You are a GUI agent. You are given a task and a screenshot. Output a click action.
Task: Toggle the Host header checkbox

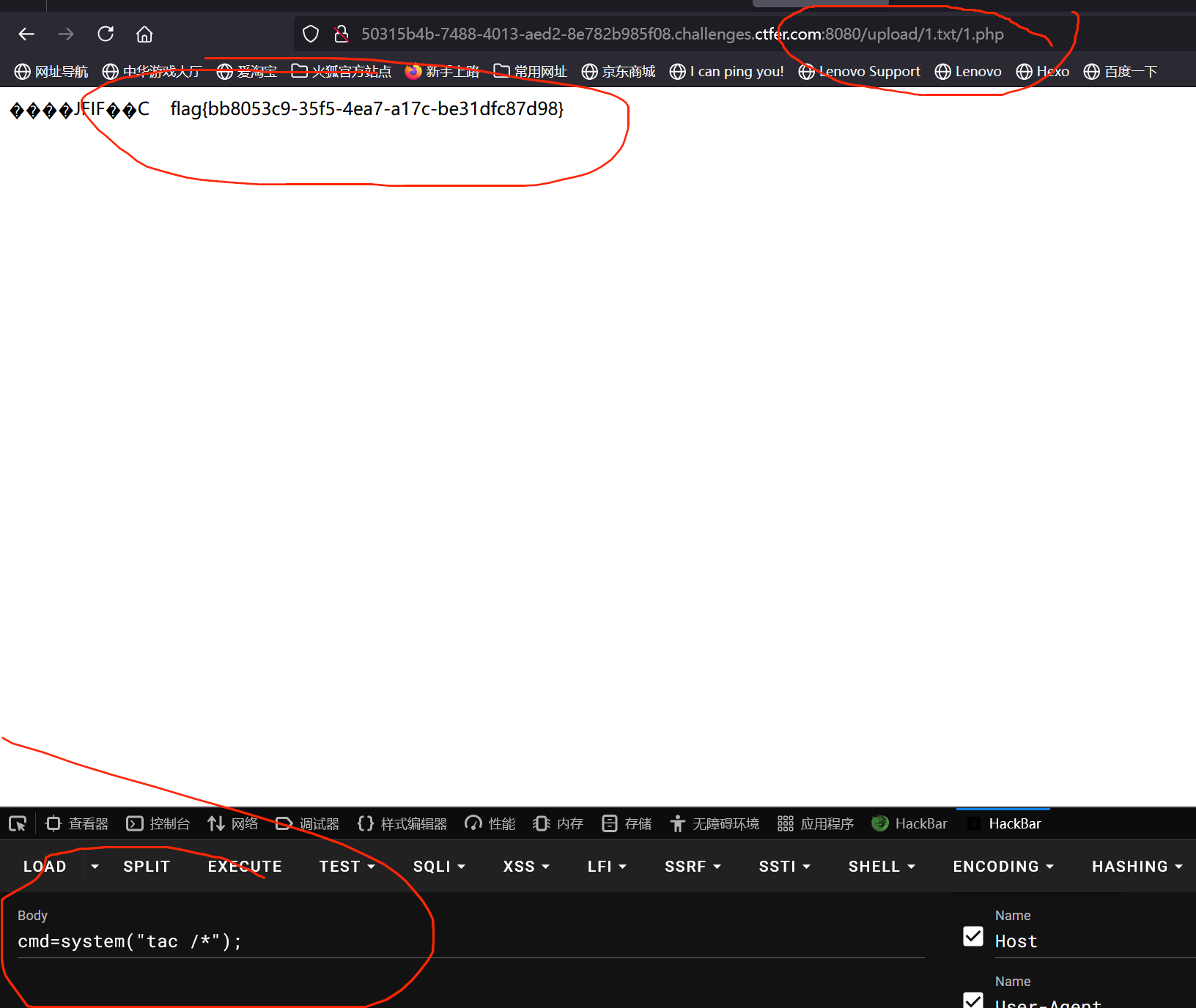[x=973, y=936]
